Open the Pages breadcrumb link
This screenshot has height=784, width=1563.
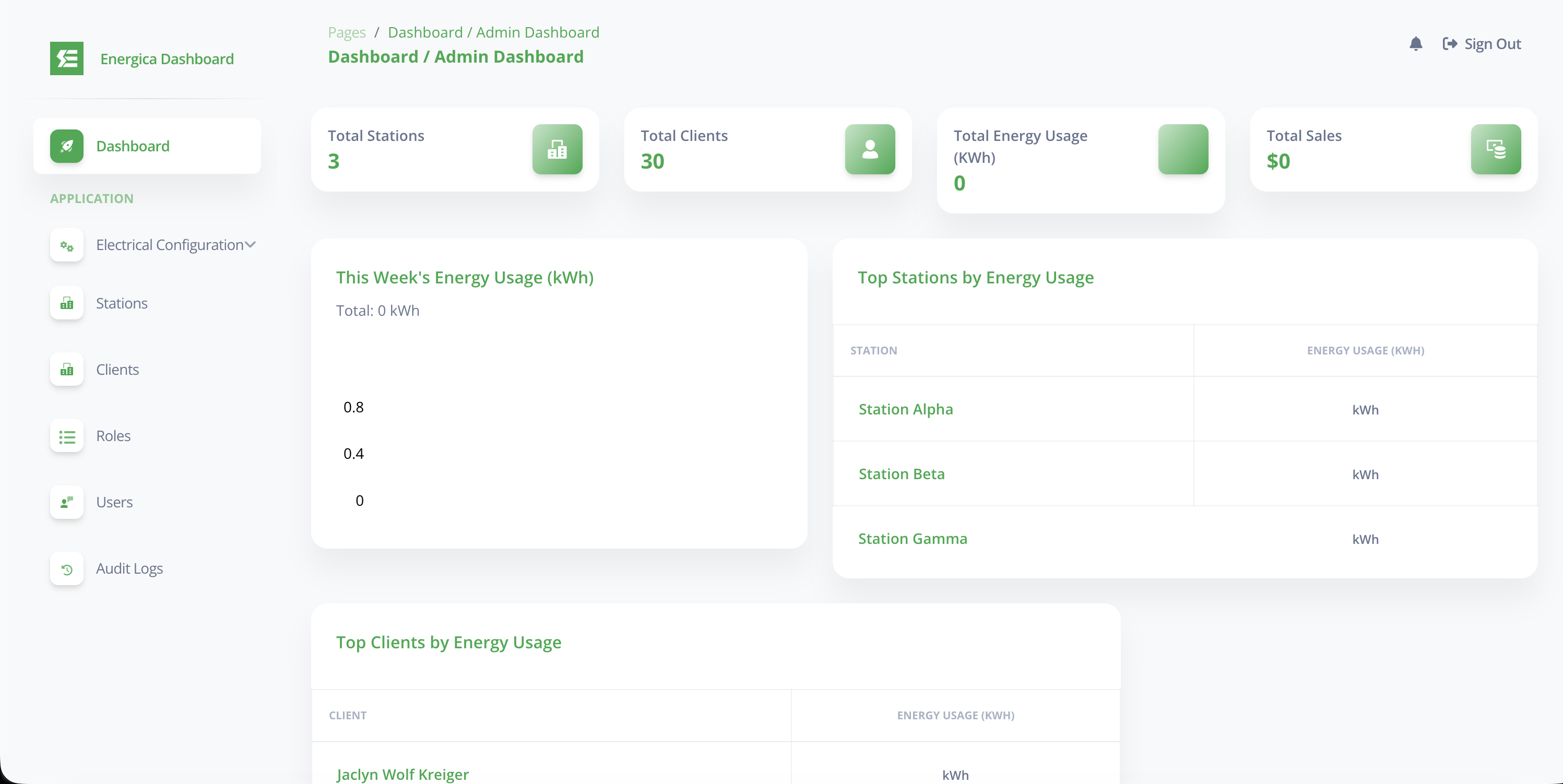(x=346, y=32)
